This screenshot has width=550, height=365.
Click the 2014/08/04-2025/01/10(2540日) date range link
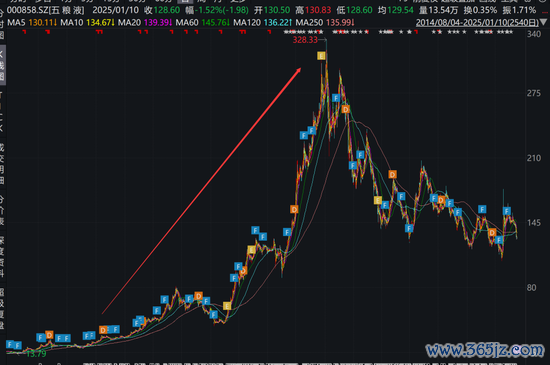477,22
